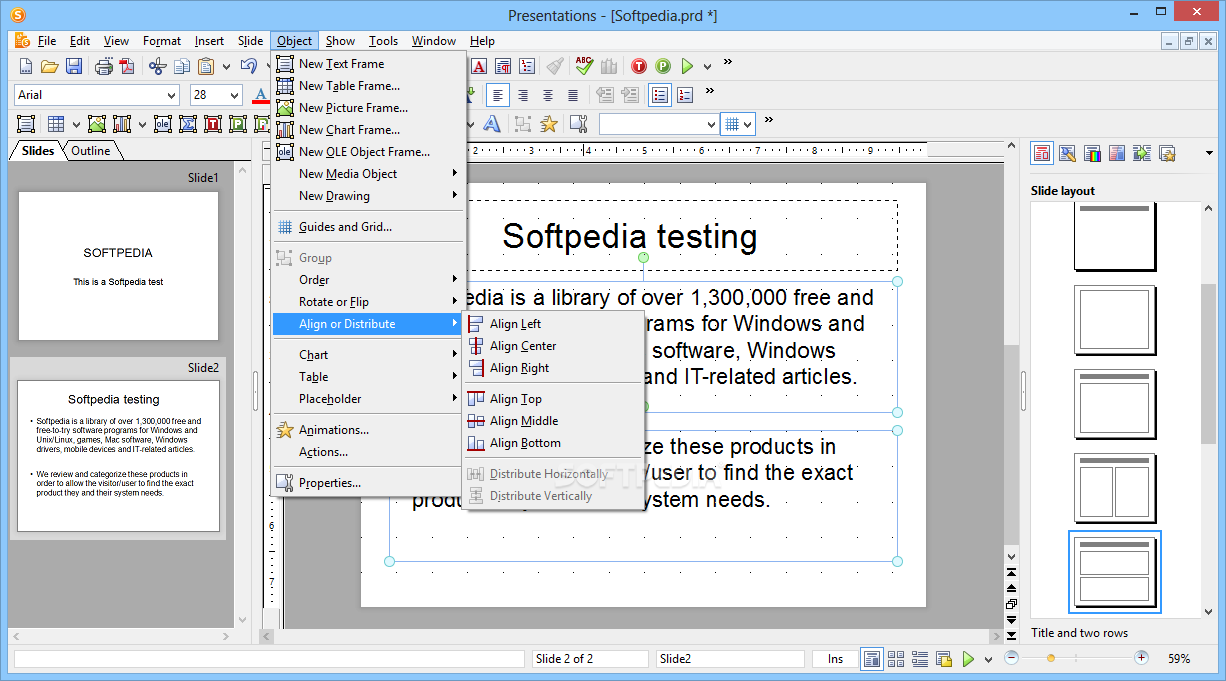Zoom in with the plus button

coord(1141,658)
